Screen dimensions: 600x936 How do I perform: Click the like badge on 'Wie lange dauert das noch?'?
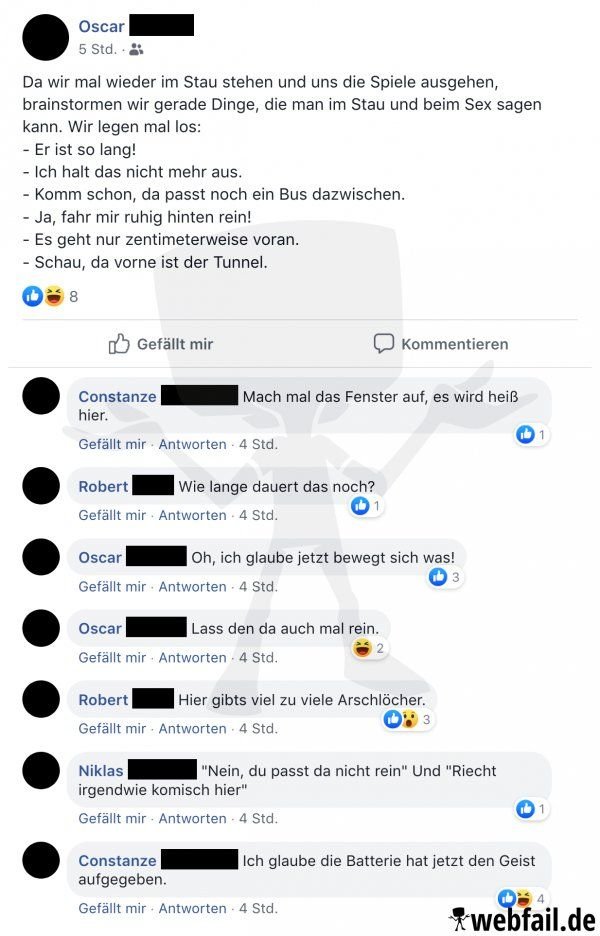pyautogui.click(x=366, y=506)
